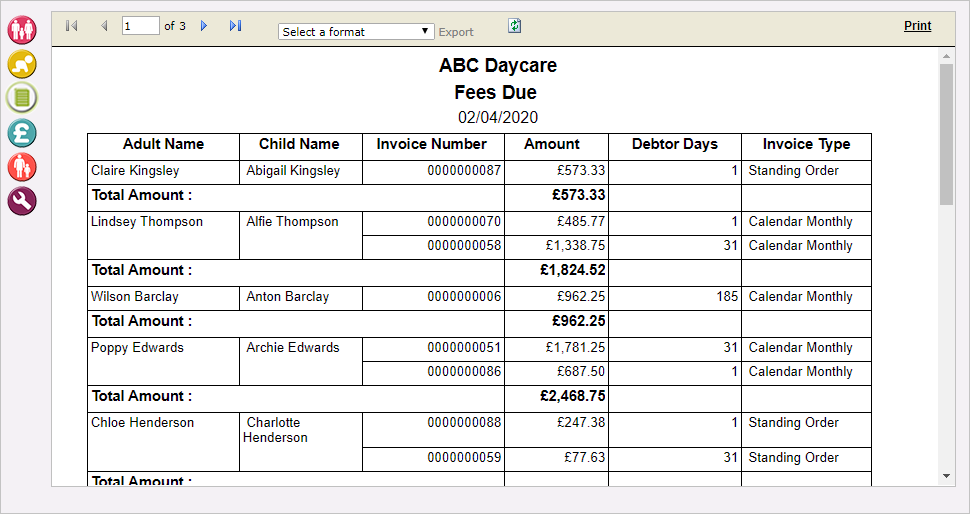Click the amount £77.63
The width and height of the screenshot is (970, 514).
click(585, 458)
